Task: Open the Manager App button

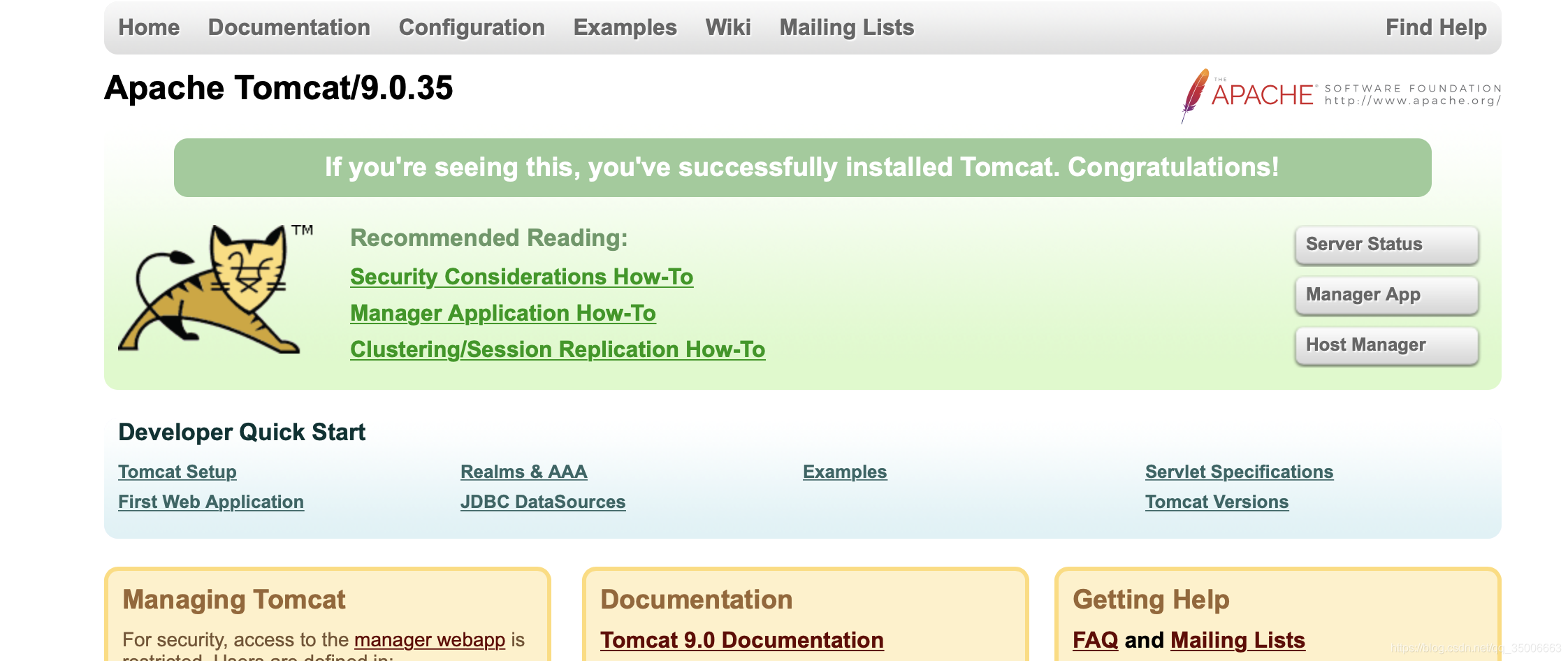Action: [1387, 295]
